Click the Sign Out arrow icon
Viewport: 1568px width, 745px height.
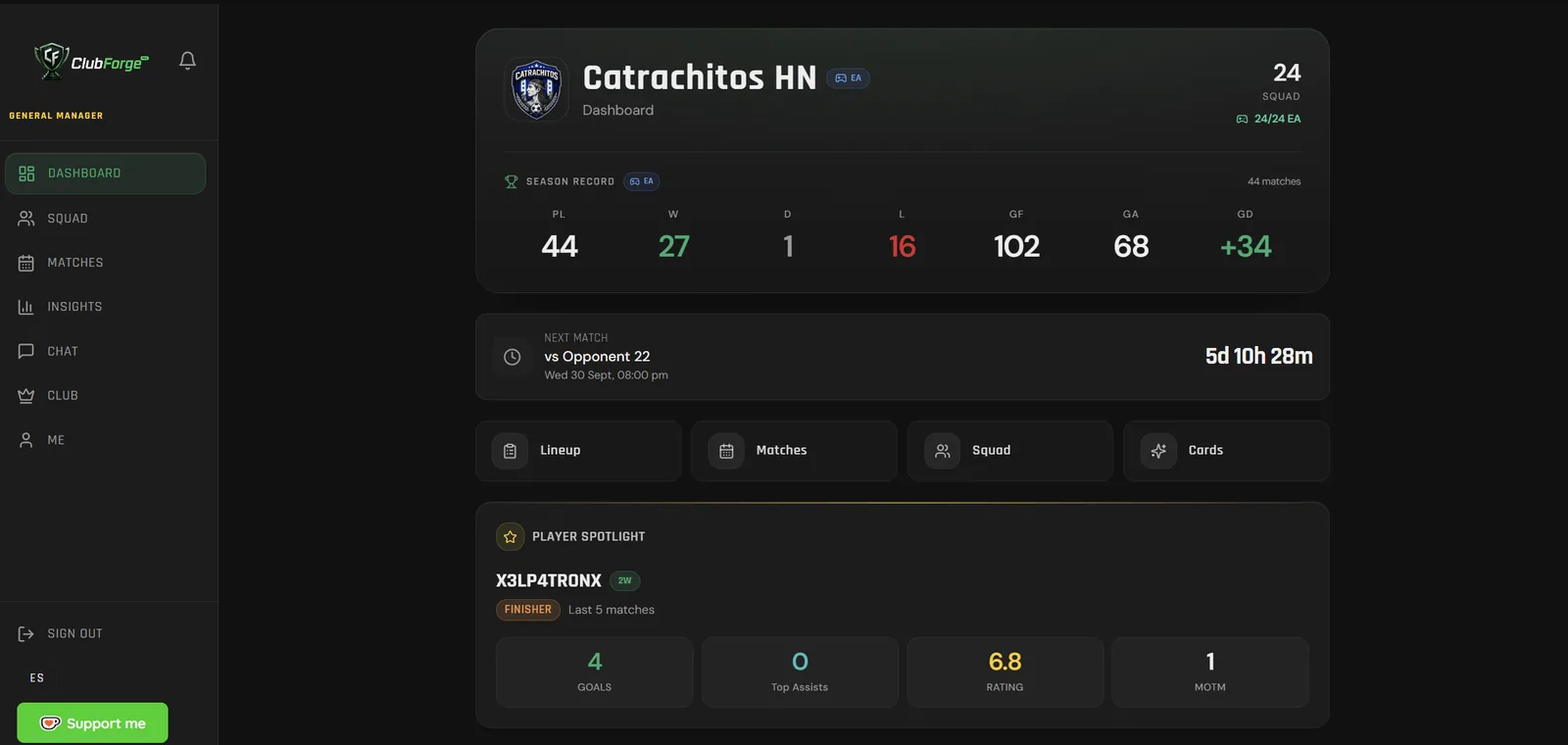pos(26,634)
